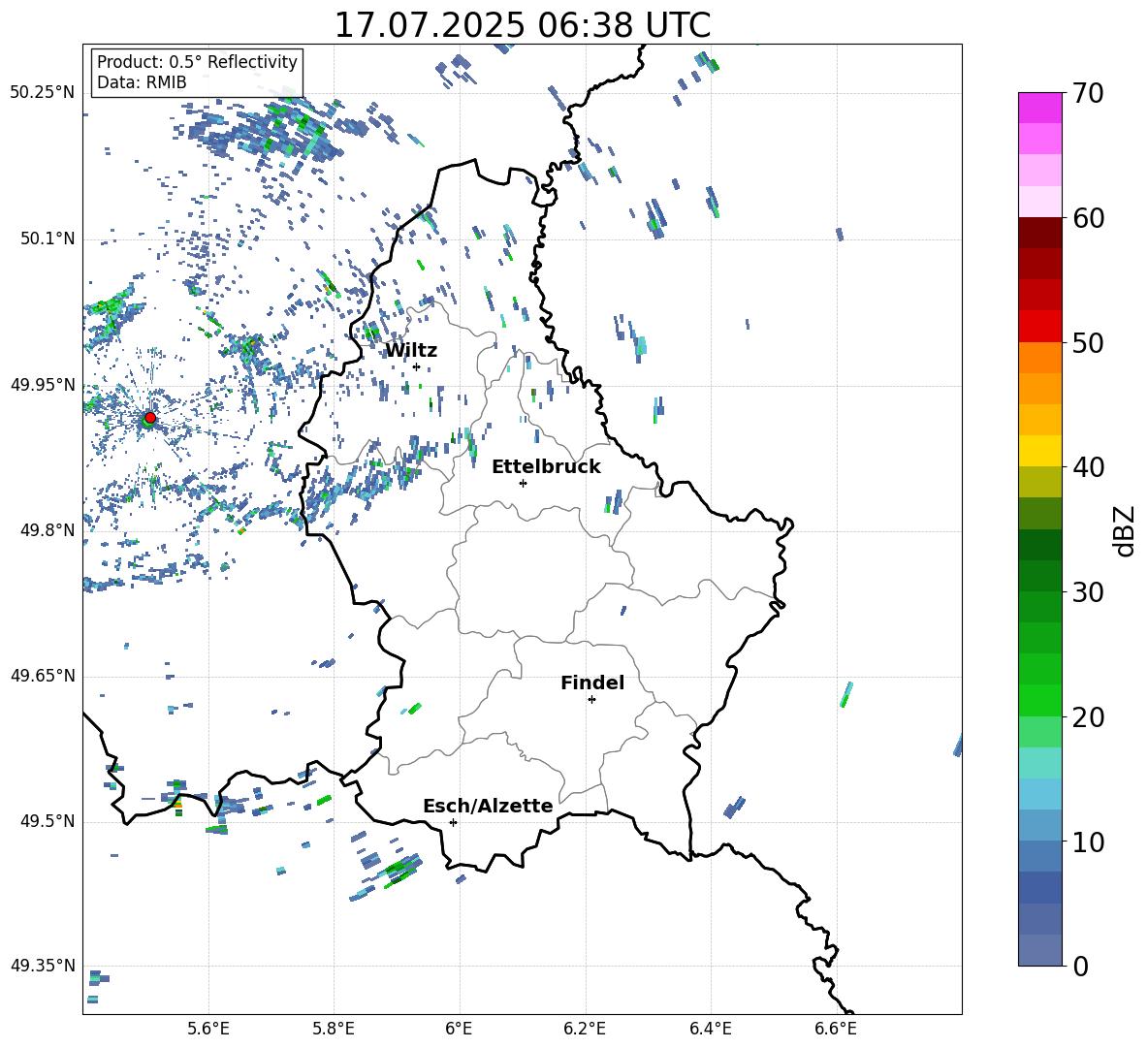Click the 49.65°N latitude label
The height and width of the screenshot is (1048, 1148).
click(x=43, y=675)
